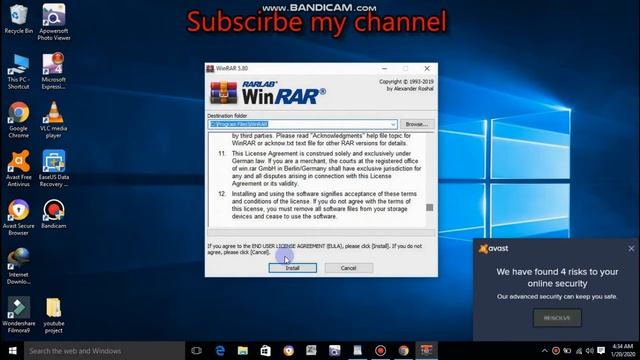The image size is (640, 360).
Task: Select the EaseUS Data Recovery icon
Action: click(53, 169)
